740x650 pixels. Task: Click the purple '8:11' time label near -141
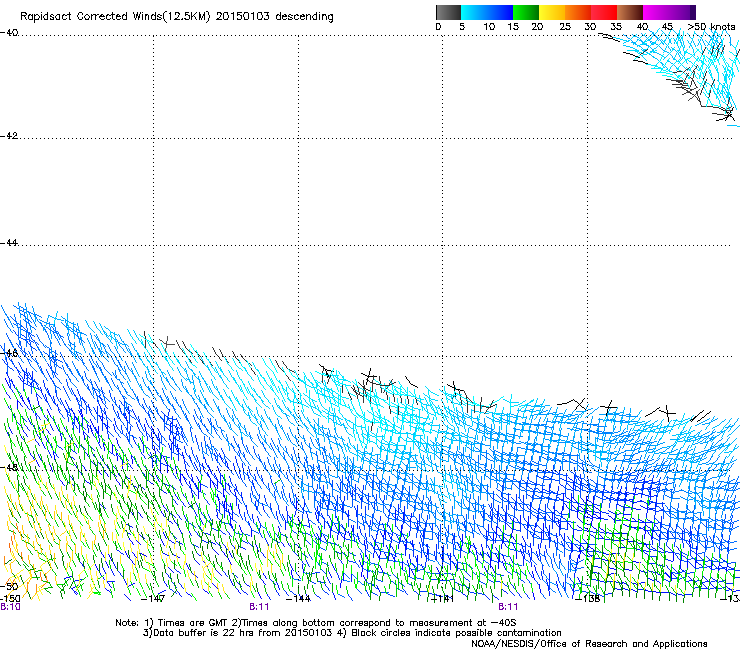tap(508, 607)
